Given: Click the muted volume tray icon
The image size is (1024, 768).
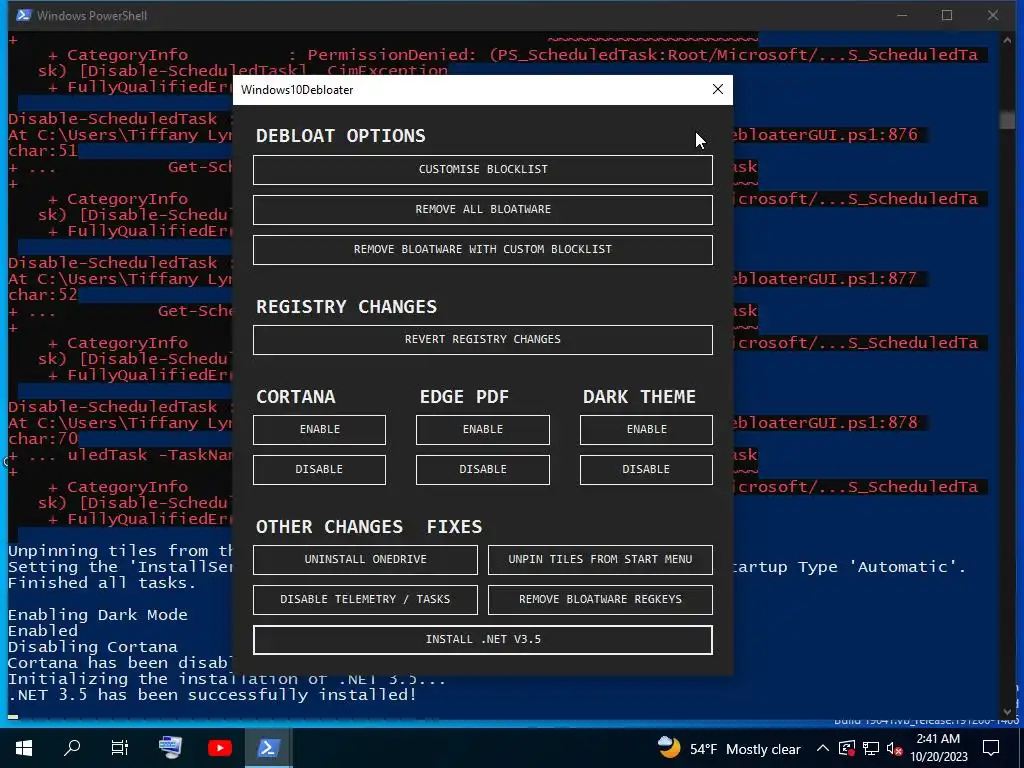Looking at the screenshot, I should coord(894,749).
